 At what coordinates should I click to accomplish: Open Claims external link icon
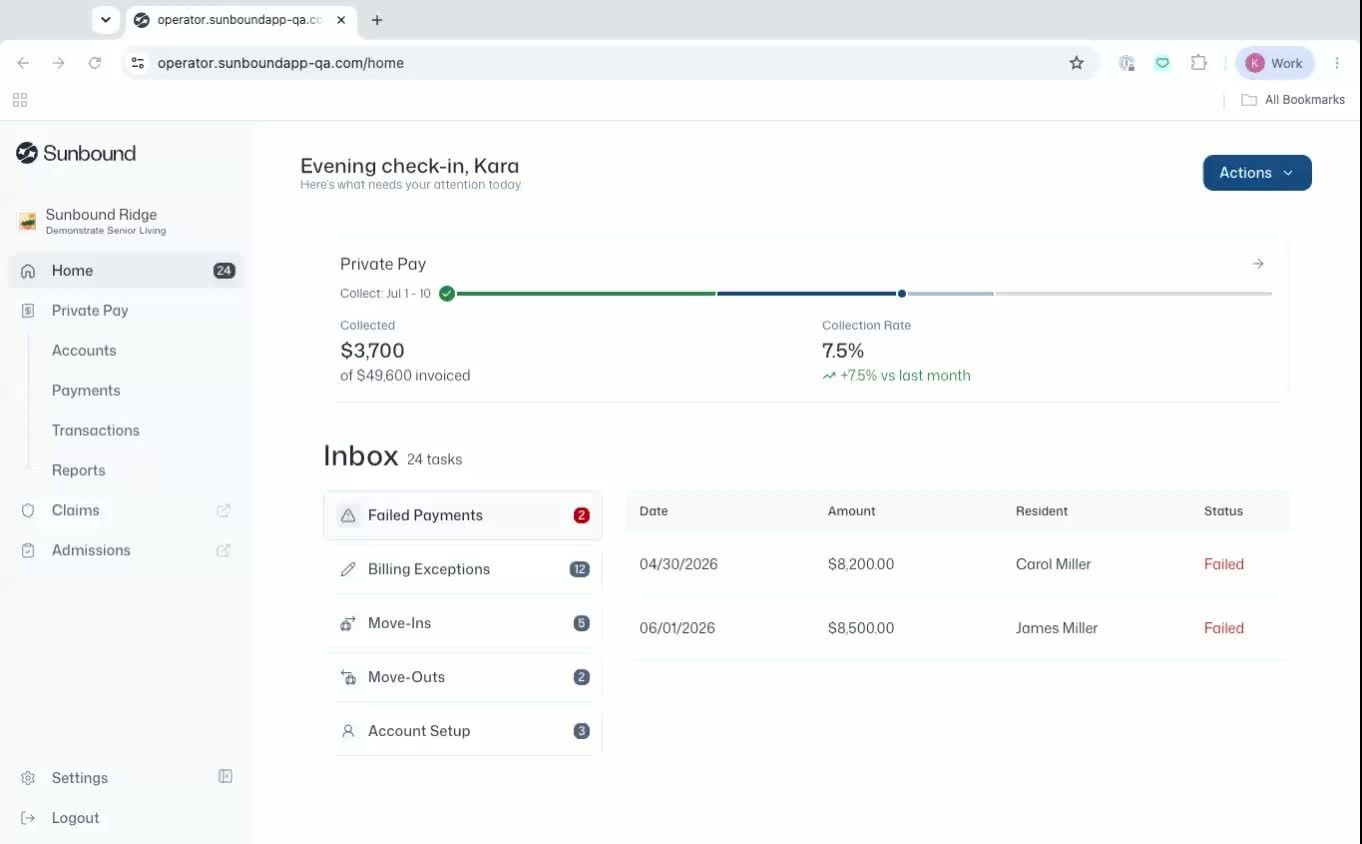224,510
